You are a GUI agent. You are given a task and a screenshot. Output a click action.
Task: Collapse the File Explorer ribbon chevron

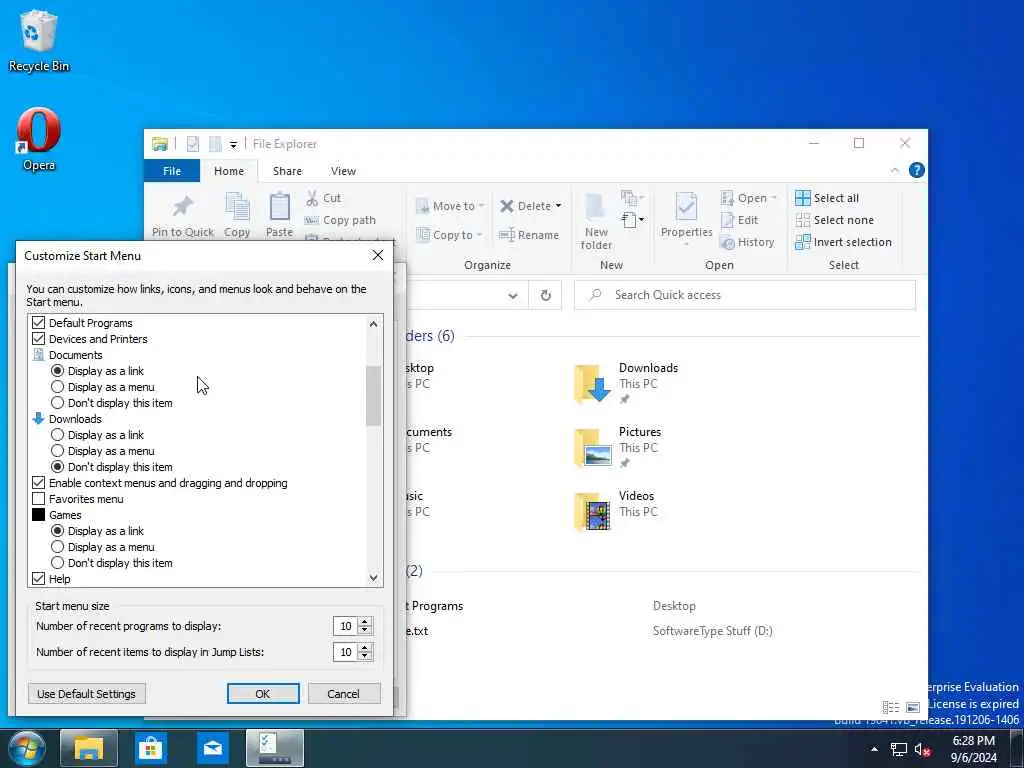tap(895, 170)
